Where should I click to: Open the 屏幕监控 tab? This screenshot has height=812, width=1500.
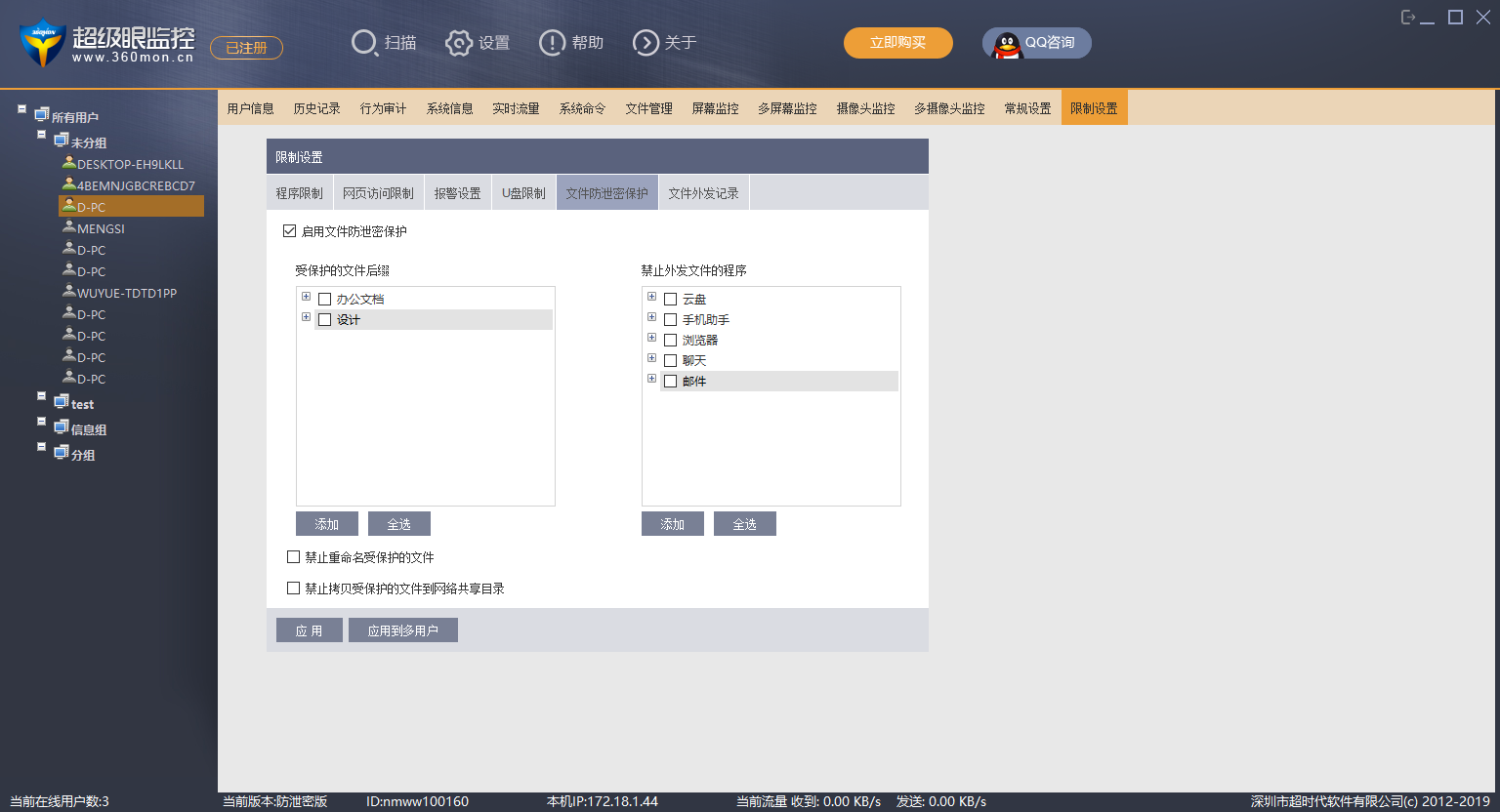click(715, 108)
